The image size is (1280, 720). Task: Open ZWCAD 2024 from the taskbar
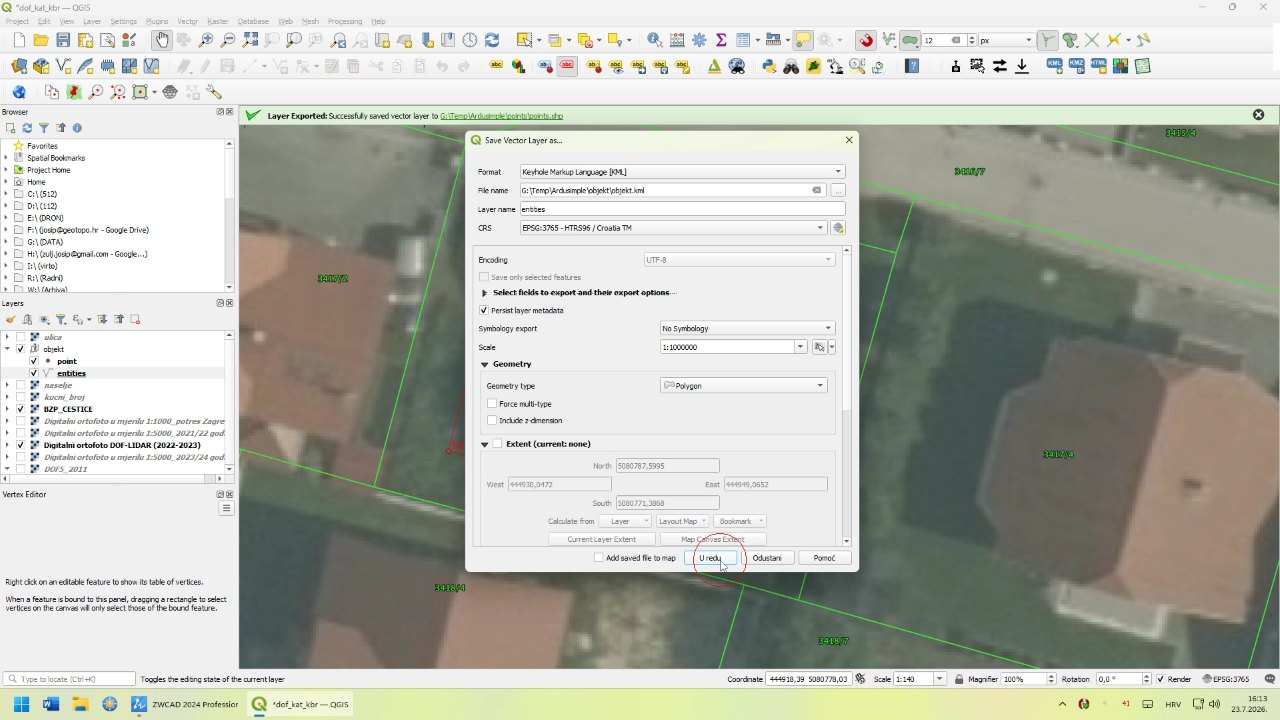(186, 704)
